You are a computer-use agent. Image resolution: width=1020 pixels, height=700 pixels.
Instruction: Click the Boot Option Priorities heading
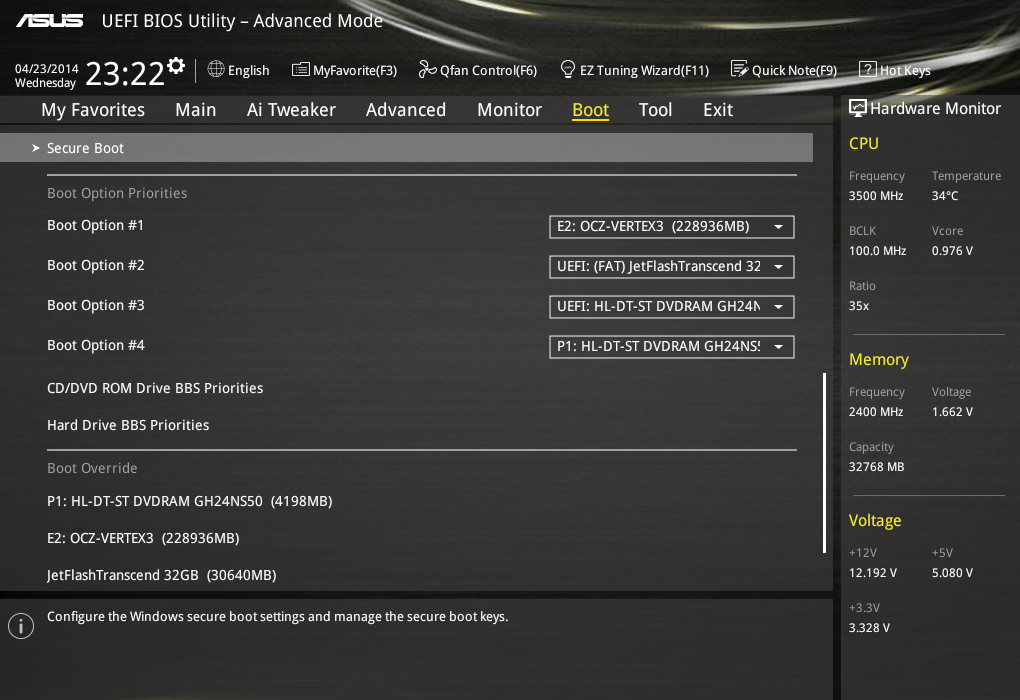point(117,193)
